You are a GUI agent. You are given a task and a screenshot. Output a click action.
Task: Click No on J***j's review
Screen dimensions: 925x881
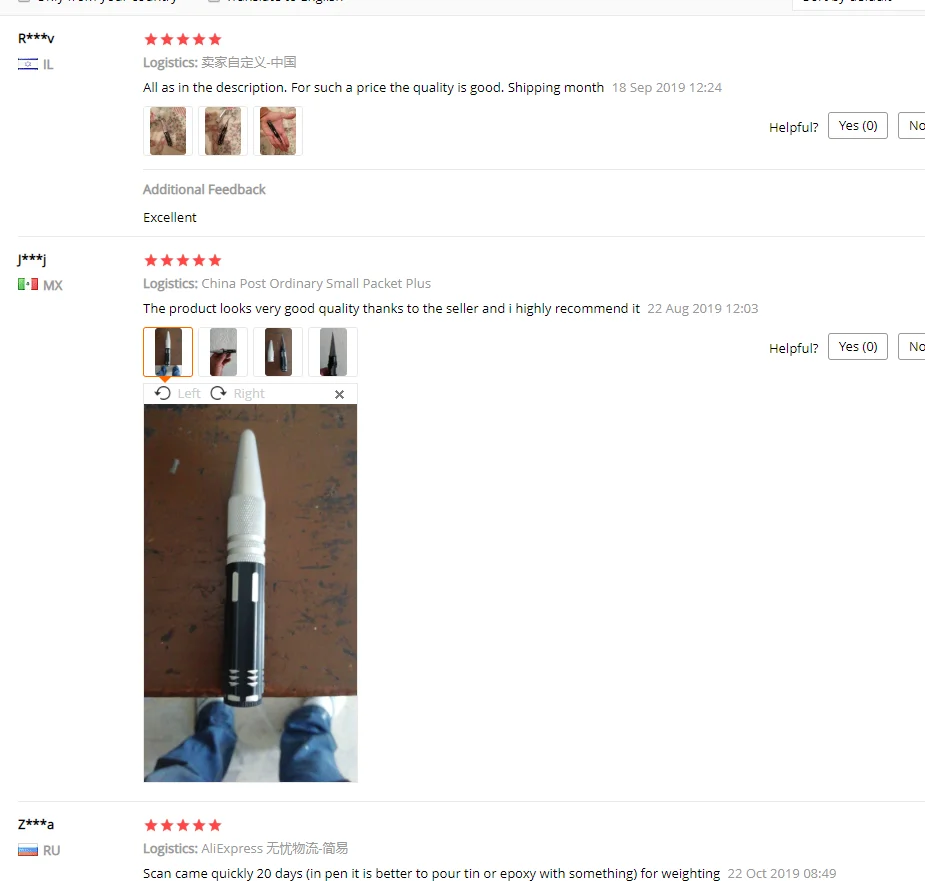[912, 346]
